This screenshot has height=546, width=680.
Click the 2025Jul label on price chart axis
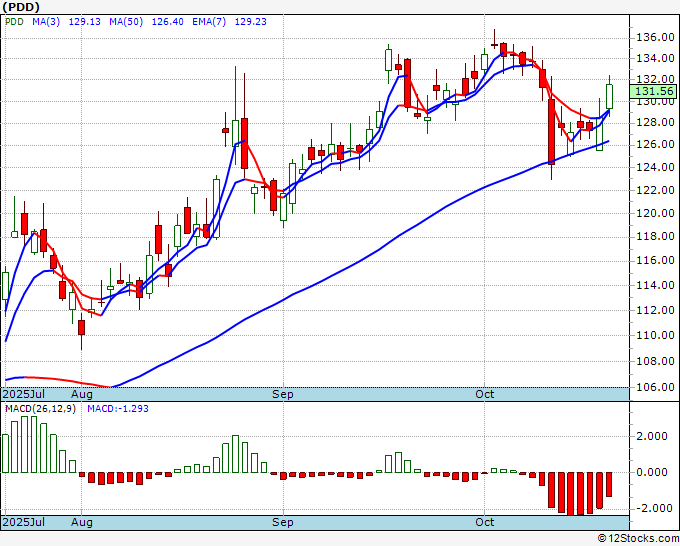click(x=23, y=394)
